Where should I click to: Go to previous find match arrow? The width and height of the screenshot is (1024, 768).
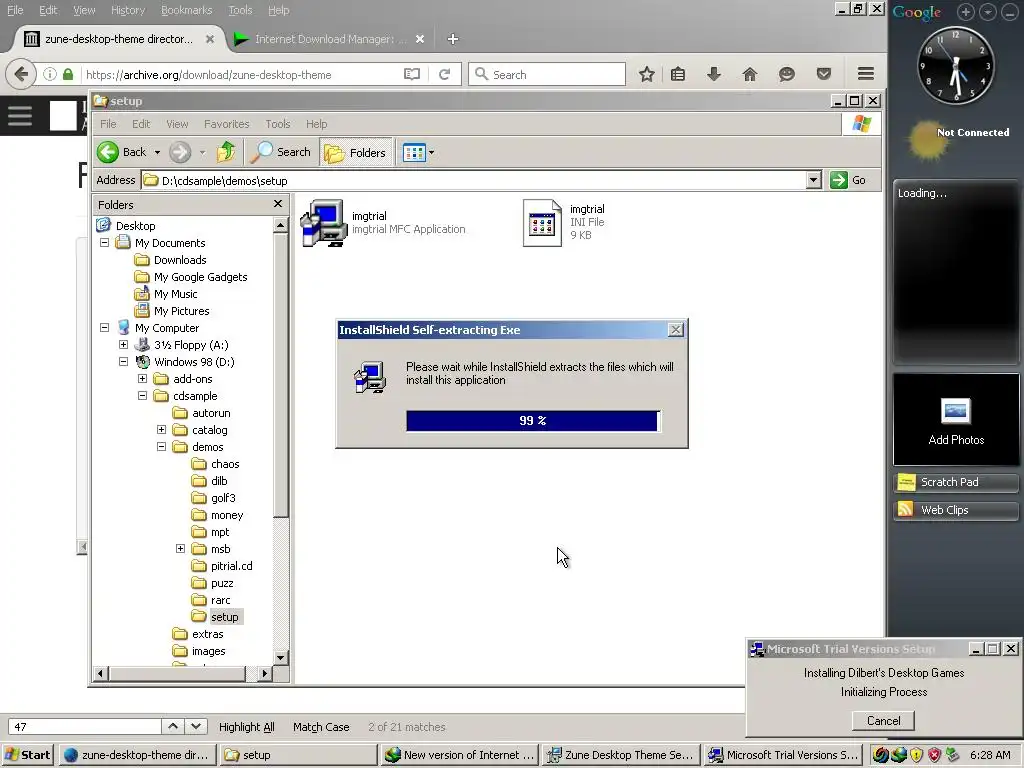point(172,726)
